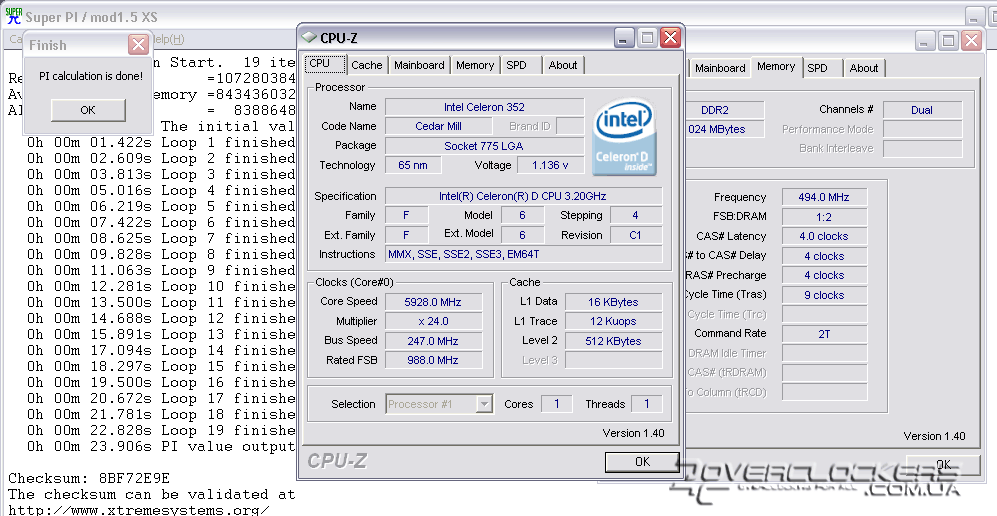Viewport: 997px width, 516px height.
Task: Click the memory Frequency value 494.0 MHz
Action: coord(824,197)
